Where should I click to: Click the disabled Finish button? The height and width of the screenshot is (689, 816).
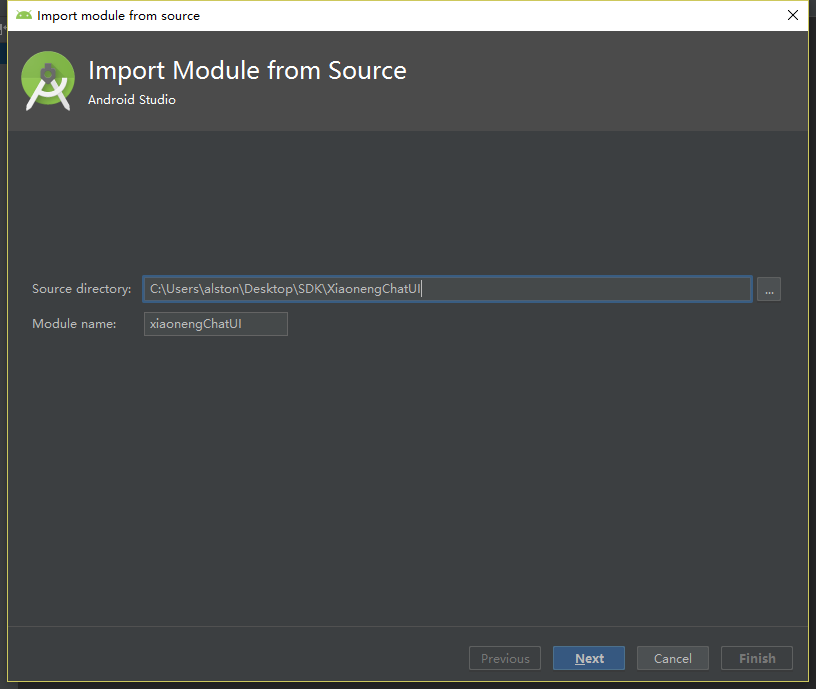click(x=757, y=658)
